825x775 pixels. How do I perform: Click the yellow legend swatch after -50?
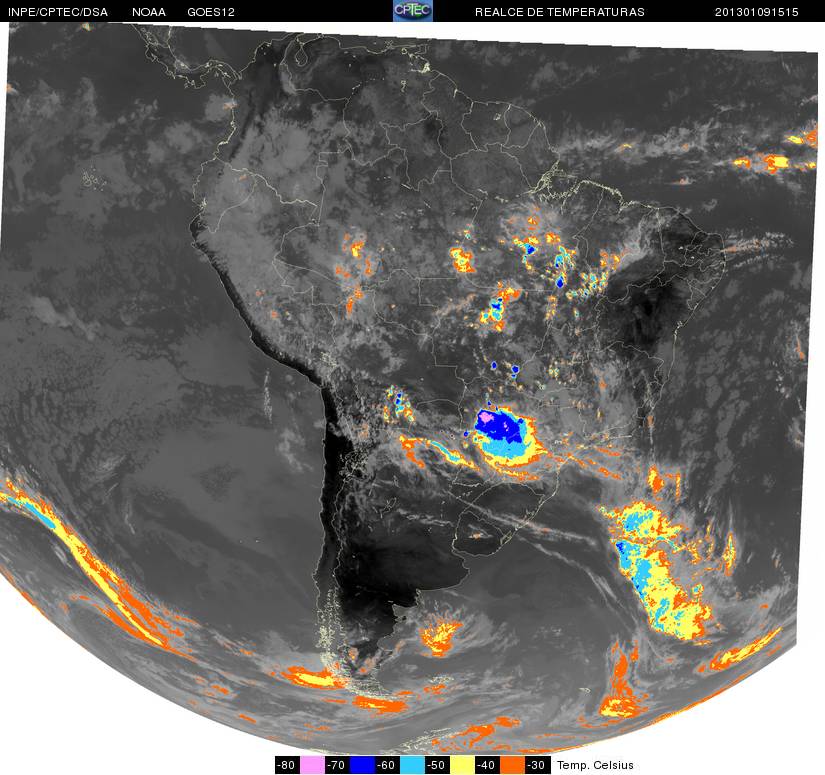462,765
